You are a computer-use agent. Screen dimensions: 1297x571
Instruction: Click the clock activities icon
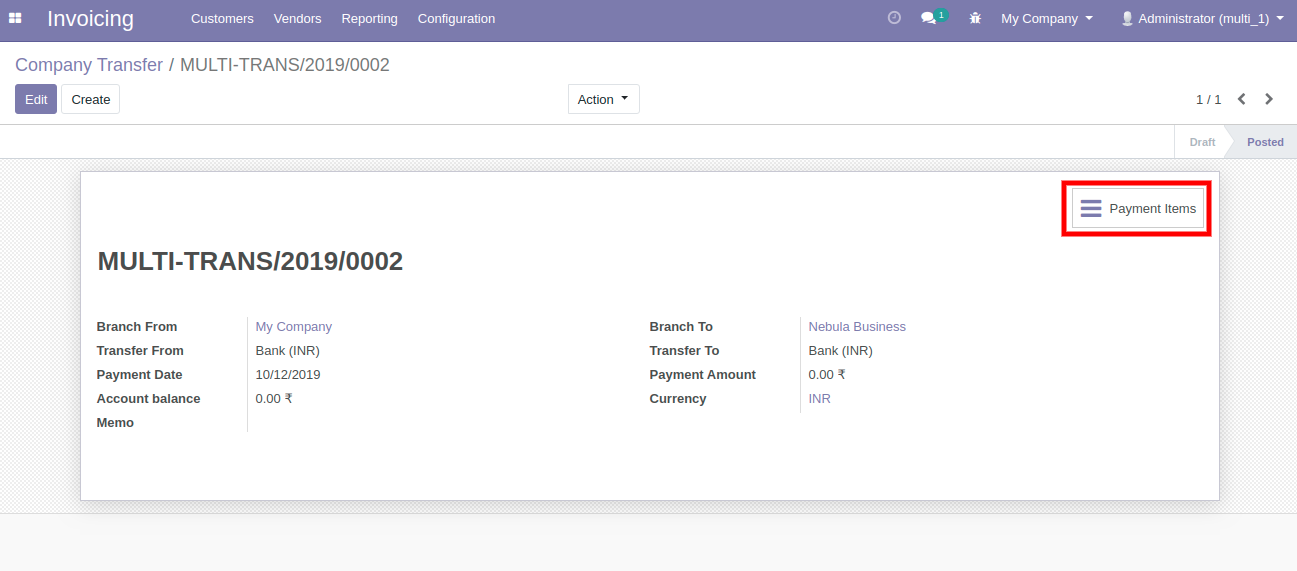(x=894, y=18)
